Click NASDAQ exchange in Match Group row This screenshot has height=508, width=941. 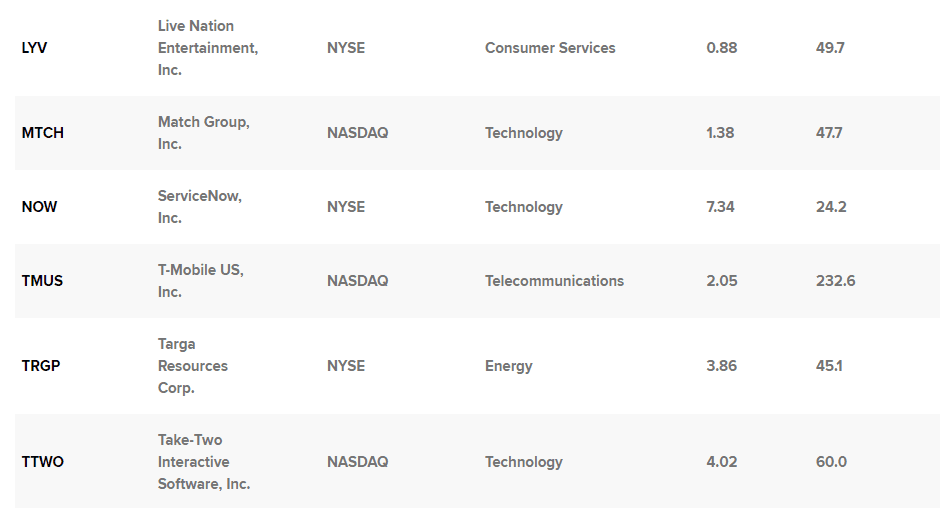[358, 133]
